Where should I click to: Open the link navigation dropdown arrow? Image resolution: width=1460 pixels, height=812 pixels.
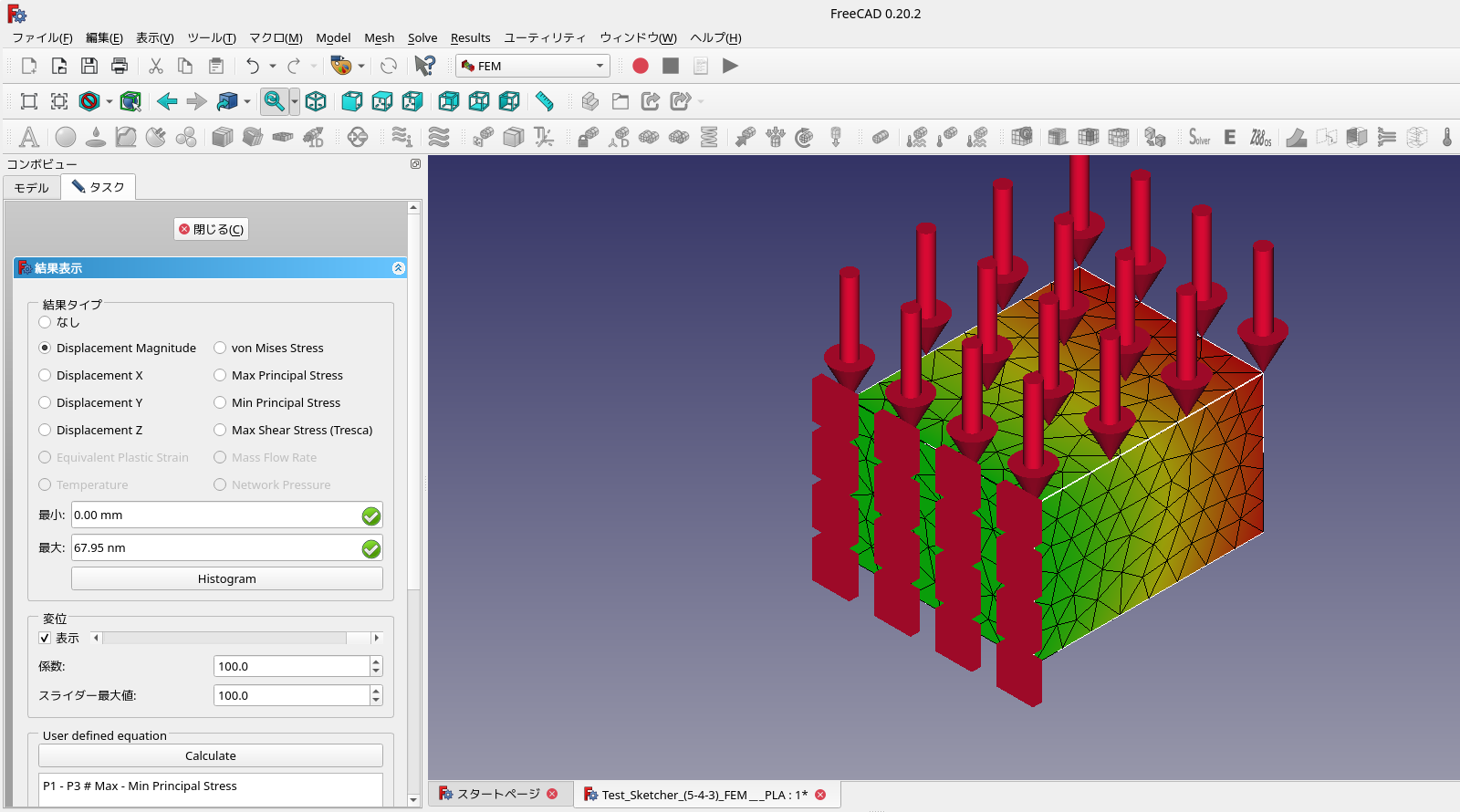247,101
